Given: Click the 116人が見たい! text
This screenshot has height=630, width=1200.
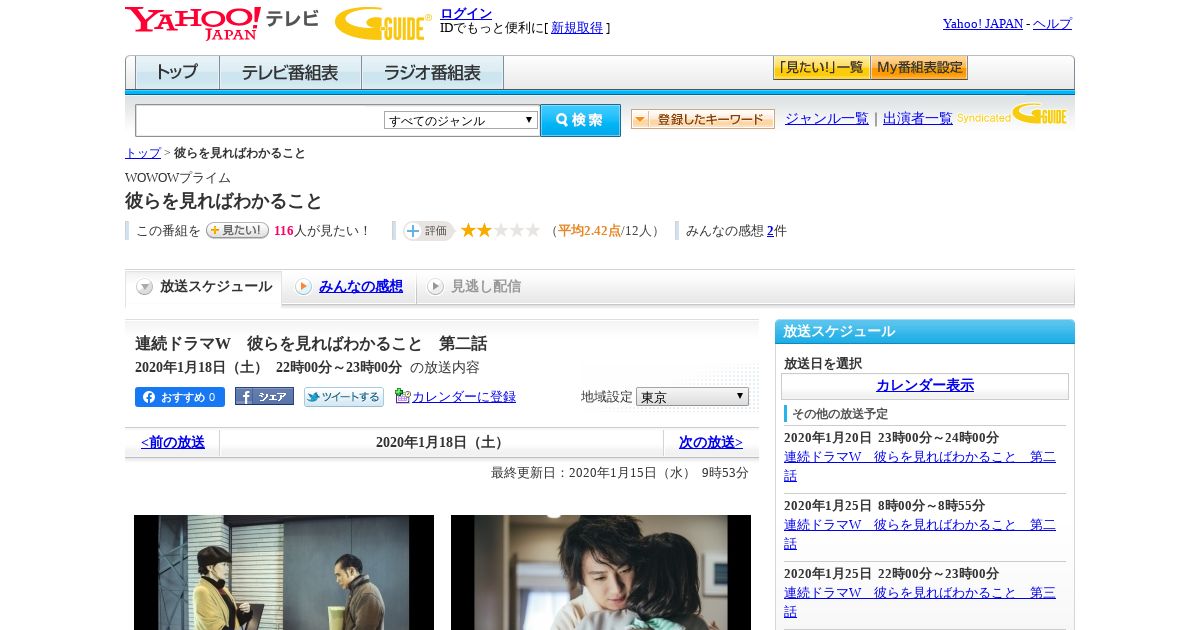Looking at the screenshot, I should click(x=322, y=231).
